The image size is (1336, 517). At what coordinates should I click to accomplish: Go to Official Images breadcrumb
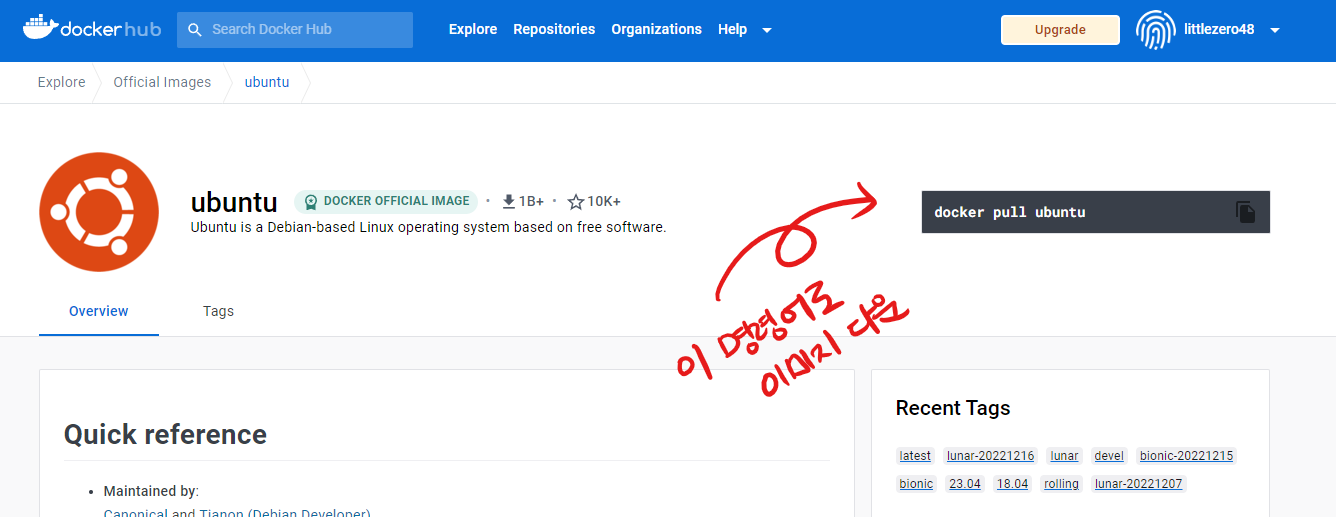(x=162, y=82)
